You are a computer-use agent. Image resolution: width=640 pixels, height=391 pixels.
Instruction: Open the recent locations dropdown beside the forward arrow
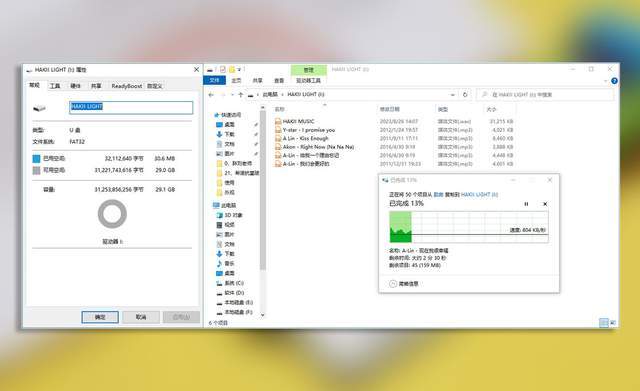click(232, 95)
